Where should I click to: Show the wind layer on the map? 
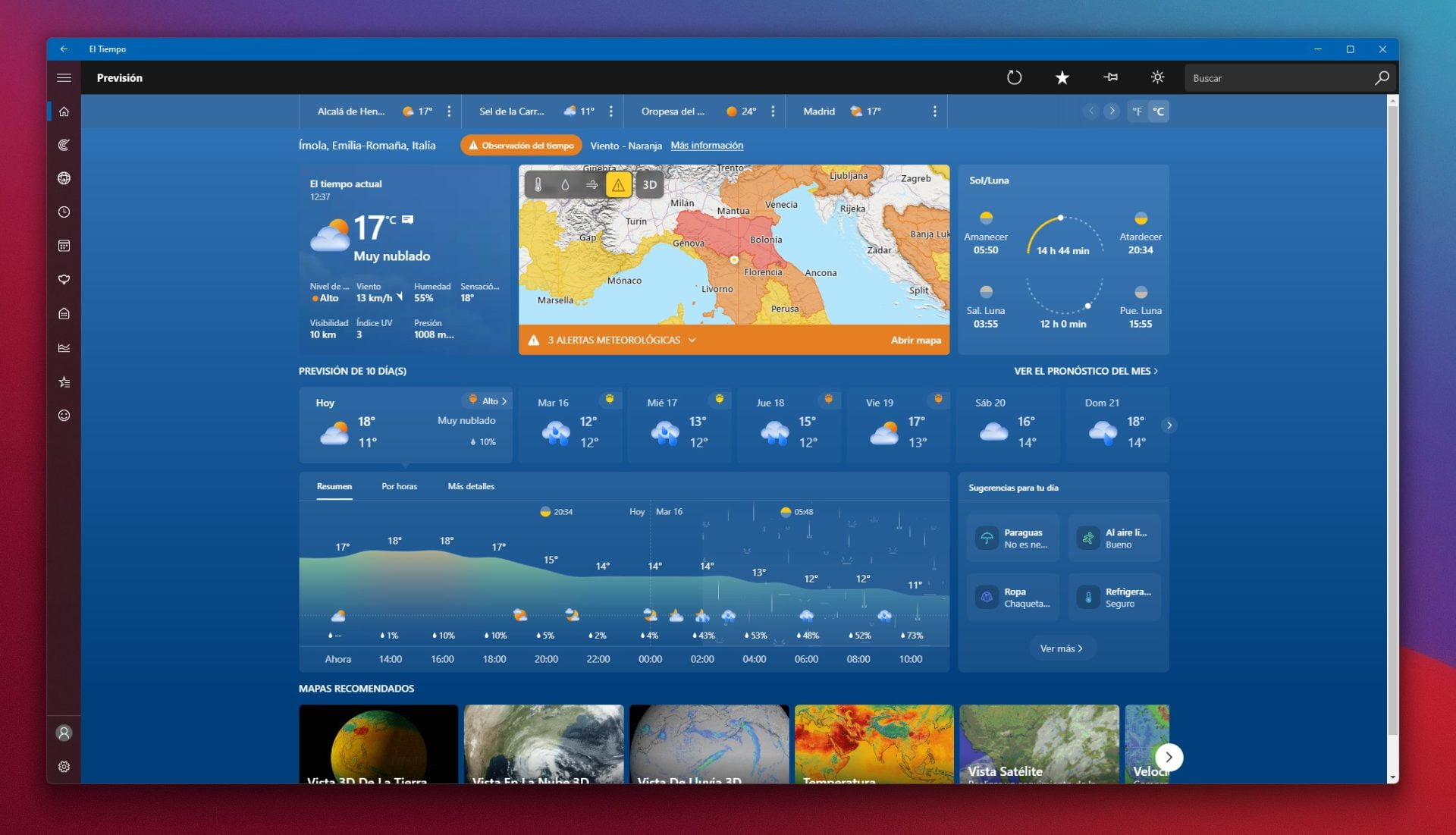point(591,184)
